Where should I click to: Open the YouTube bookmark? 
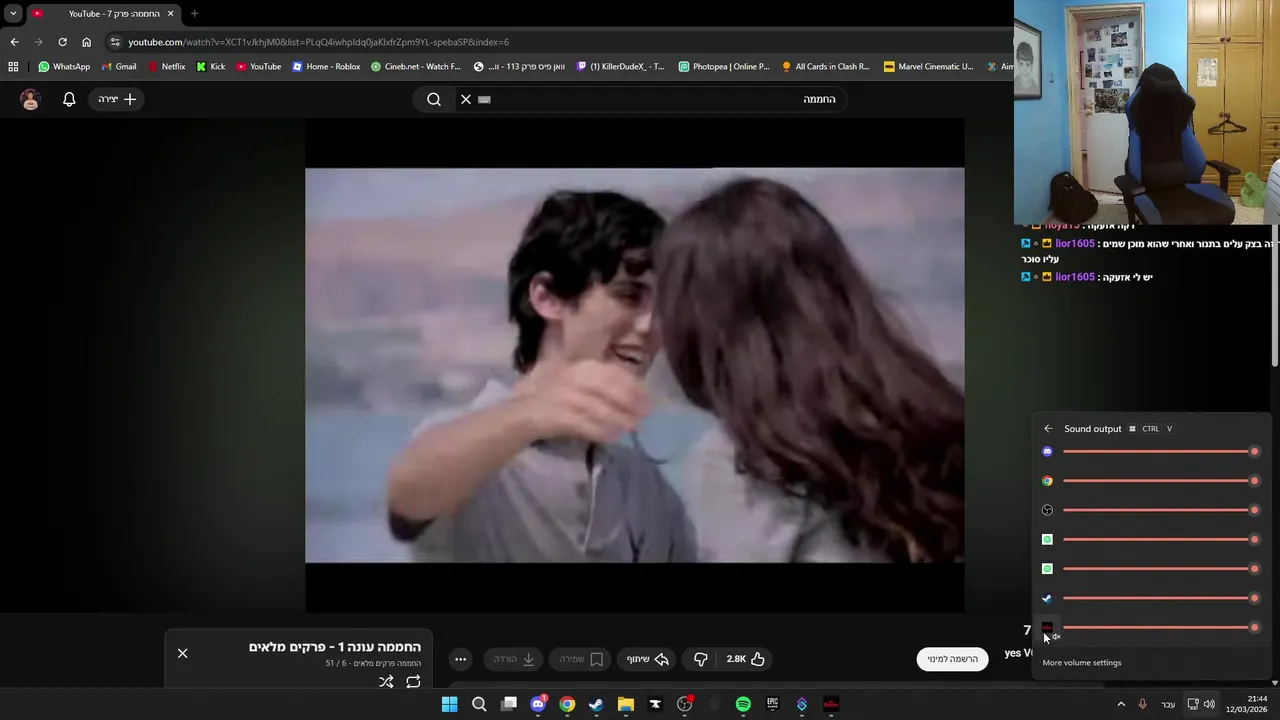click(x=259, y=67)
